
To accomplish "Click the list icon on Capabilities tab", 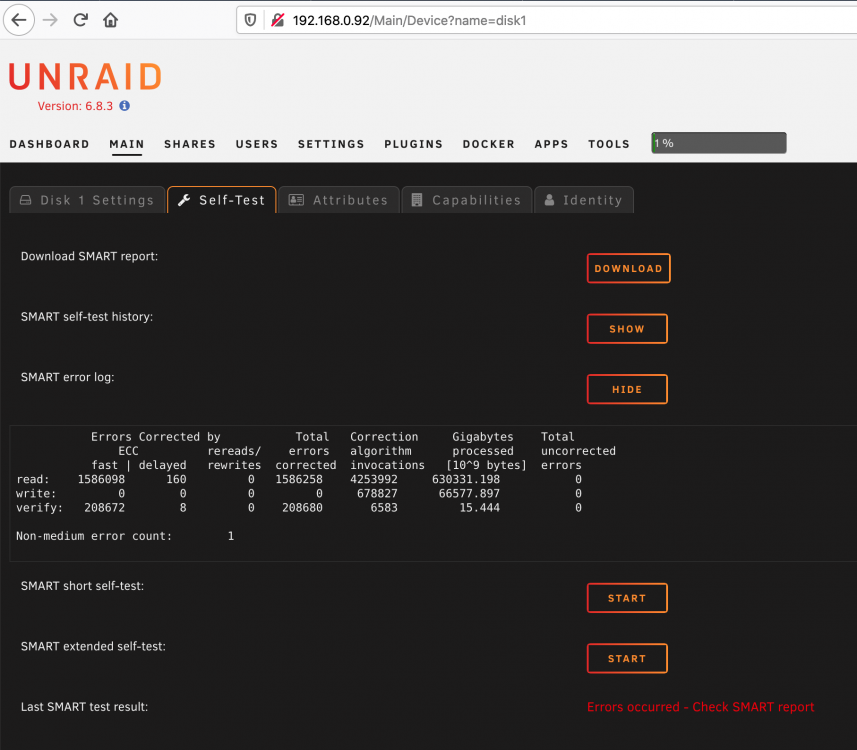I will click(x=417, y=200).
